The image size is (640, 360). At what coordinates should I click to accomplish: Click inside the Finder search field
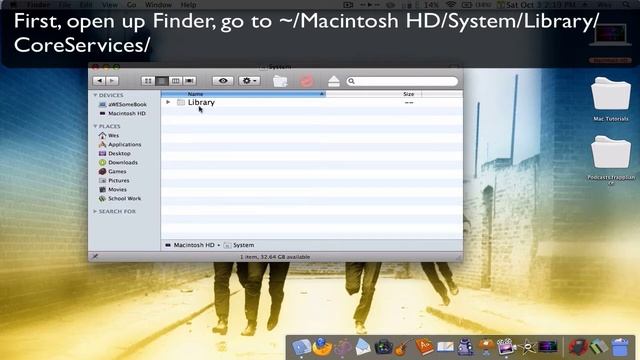402,81
